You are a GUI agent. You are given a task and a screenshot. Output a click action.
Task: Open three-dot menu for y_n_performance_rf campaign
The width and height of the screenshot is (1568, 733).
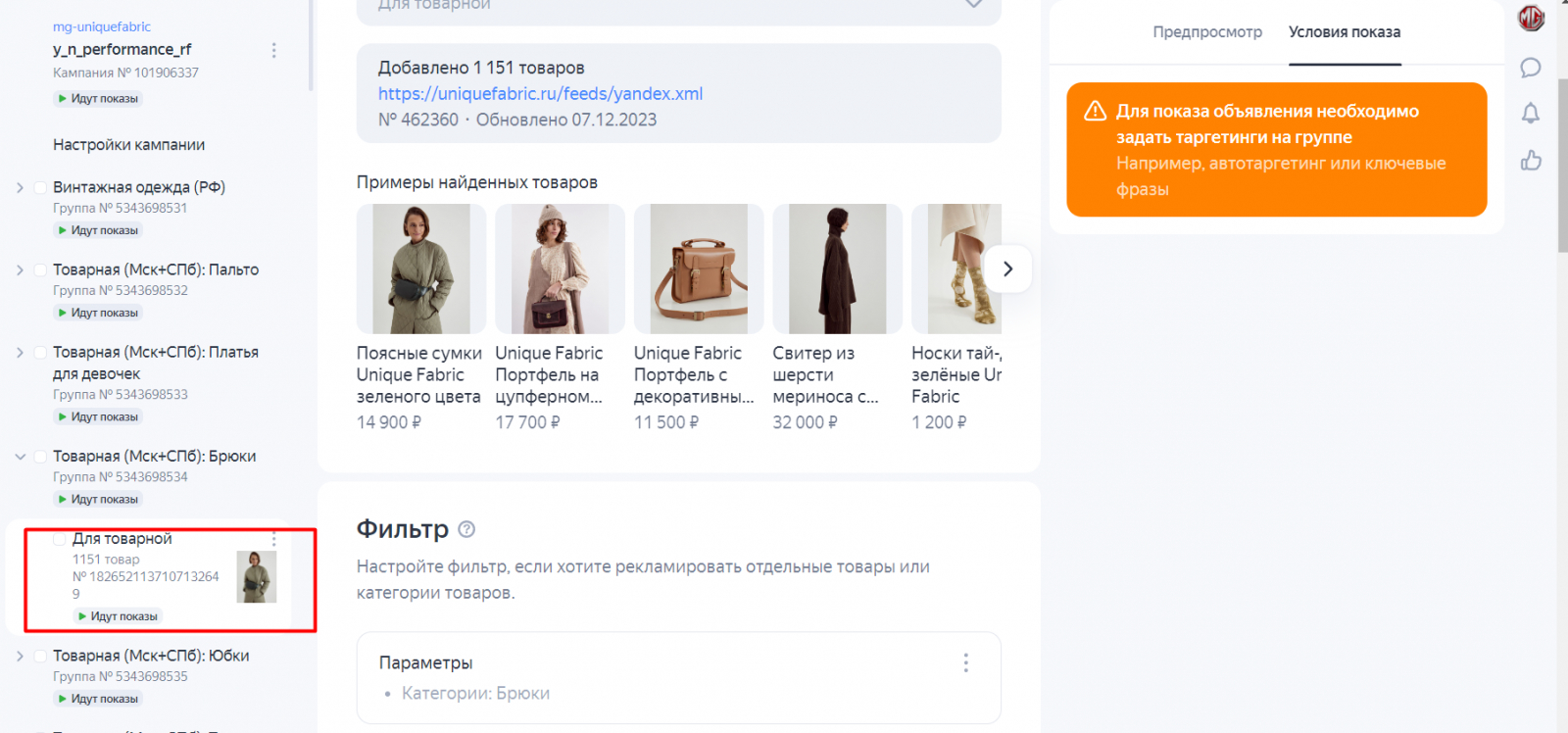click(273, 50)
